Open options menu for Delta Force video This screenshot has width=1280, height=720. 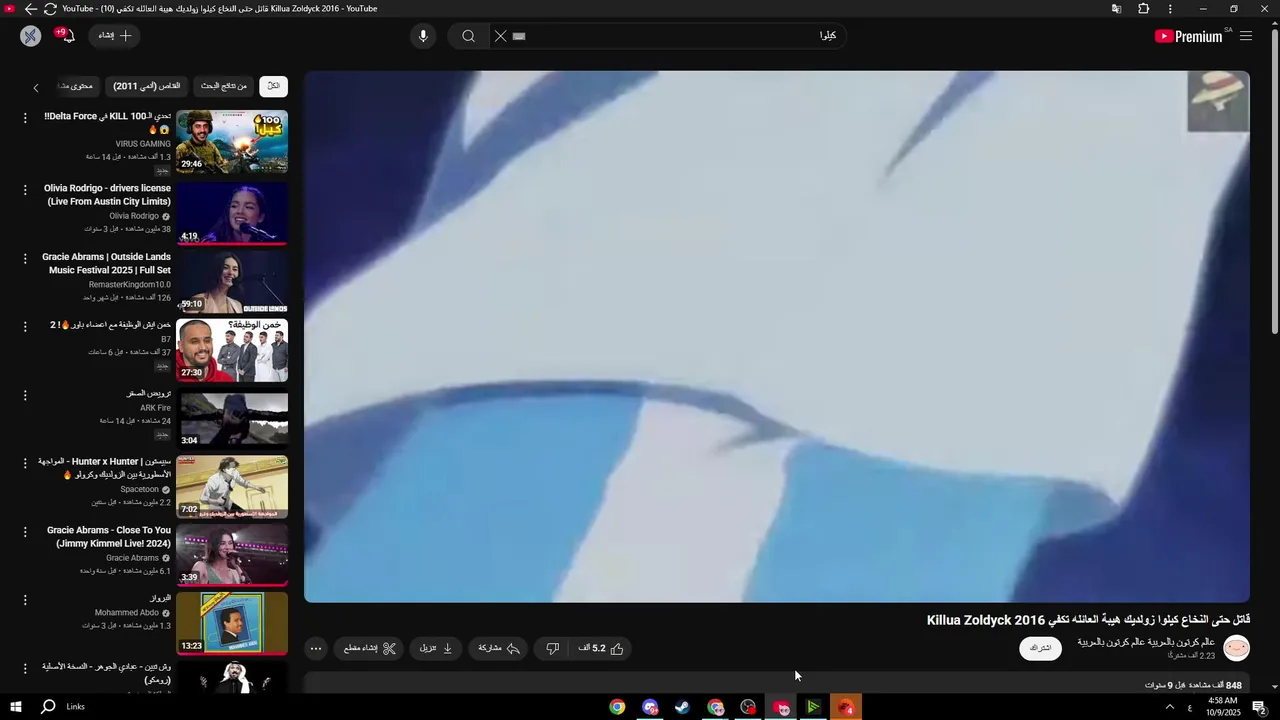(x=25, y=118)
